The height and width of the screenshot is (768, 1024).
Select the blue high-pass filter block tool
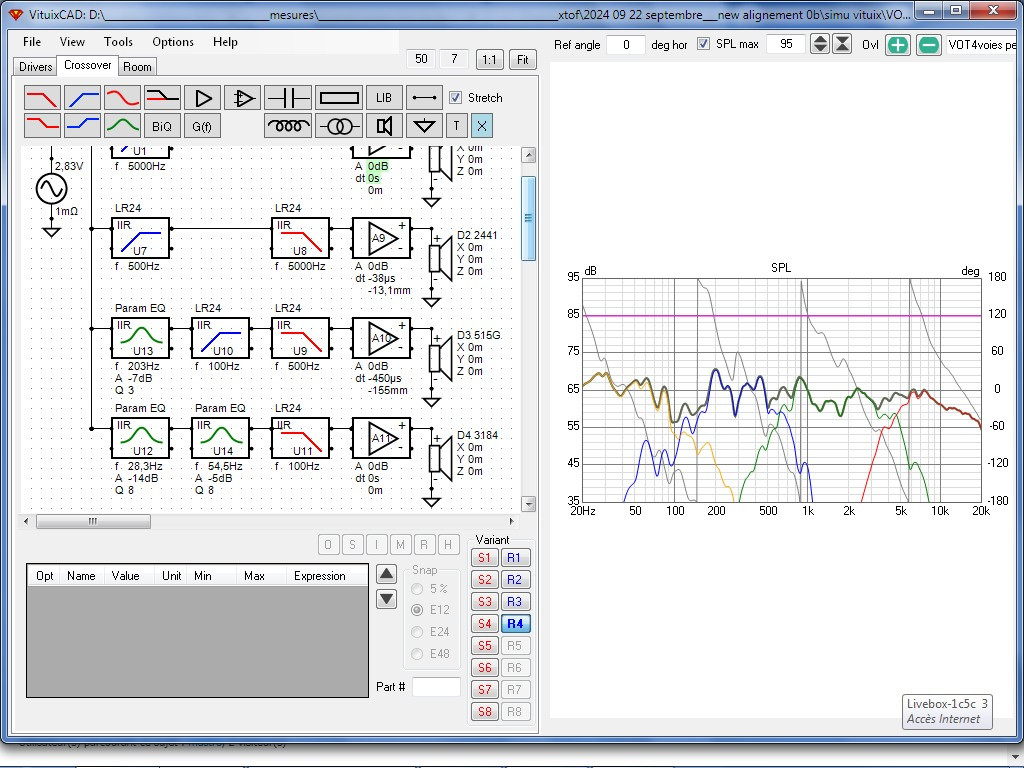tap(82, 98)
